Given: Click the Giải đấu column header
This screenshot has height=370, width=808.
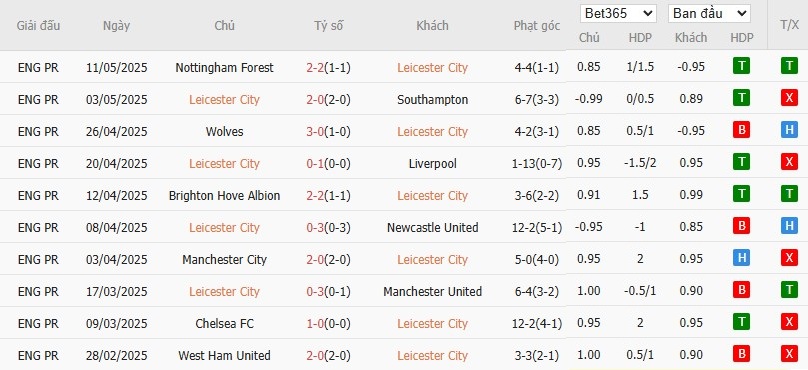Looking at the screenshot, I should pos(38,26).
